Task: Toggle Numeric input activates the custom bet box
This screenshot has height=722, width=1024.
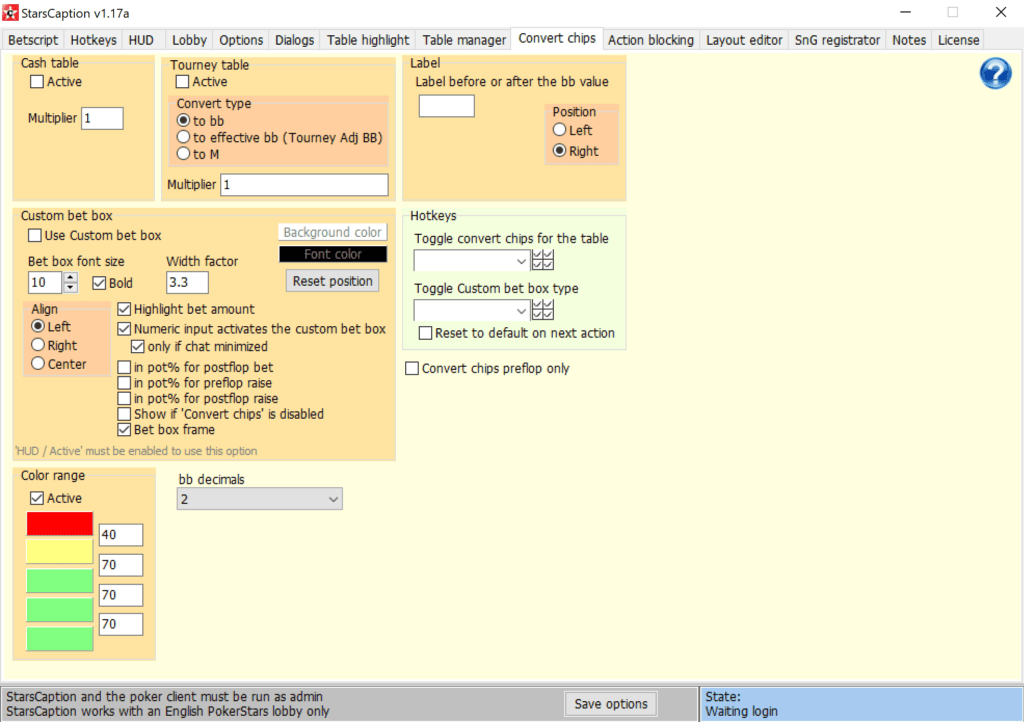Action: pos(124,329)
